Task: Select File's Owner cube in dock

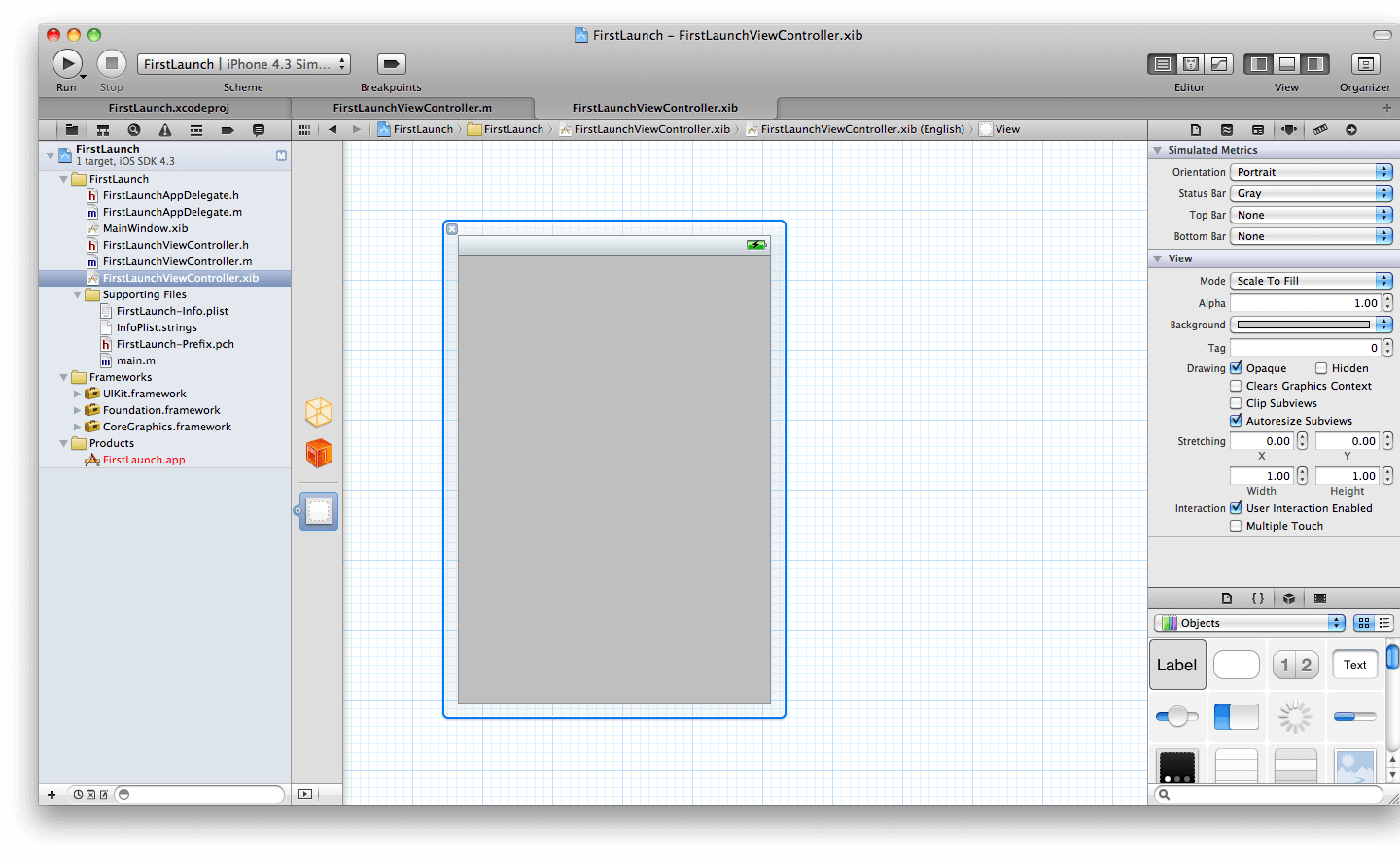Action: [319, 412]
